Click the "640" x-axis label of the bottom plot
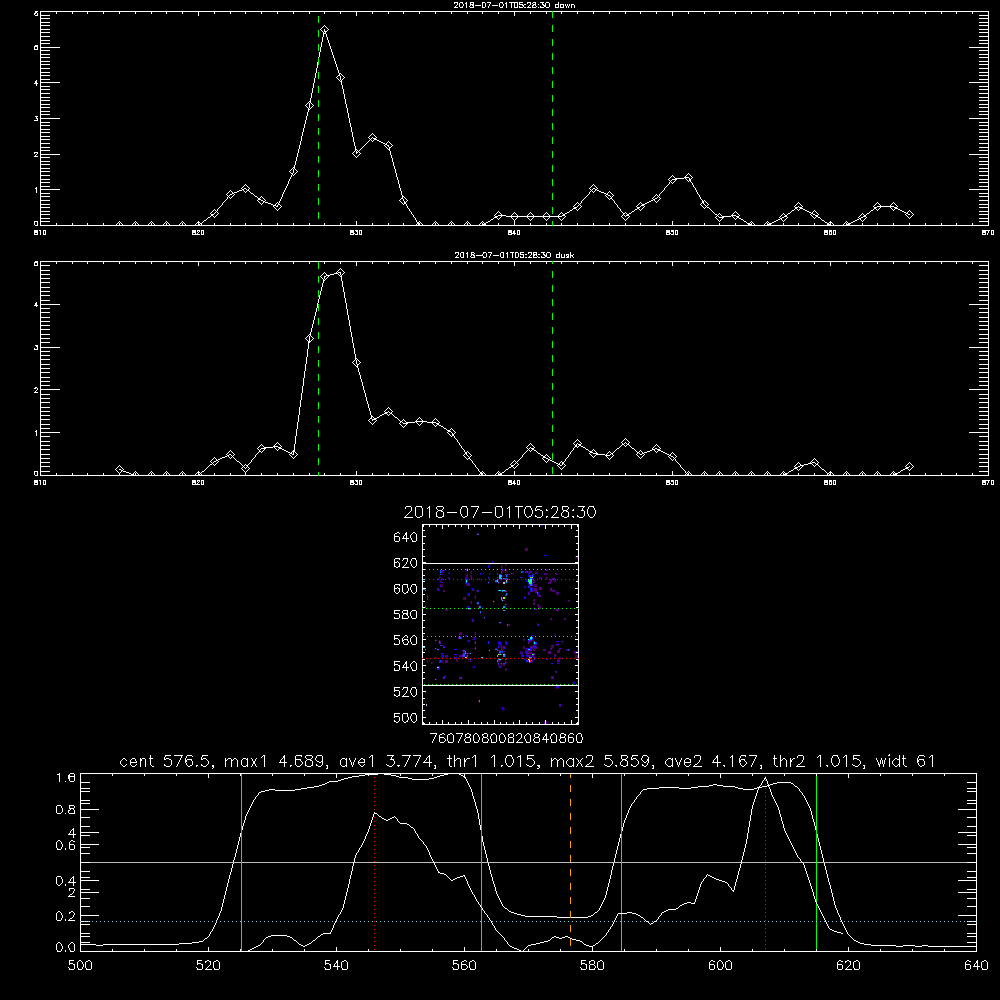The height and width of the screenshot is (1000, 1000). point(976,965)
